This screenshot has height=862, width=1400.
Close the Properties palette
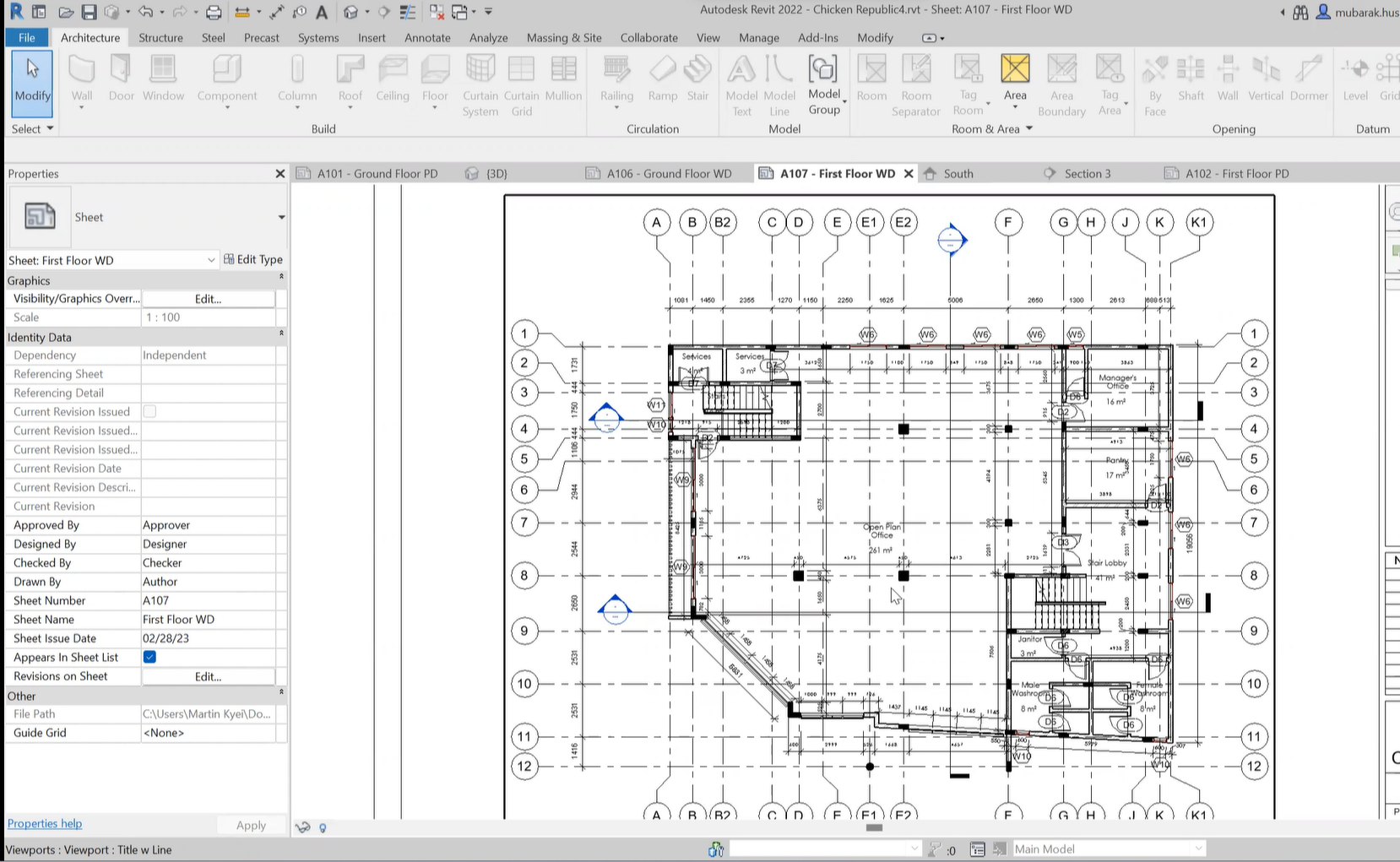click(x=280, y=173)
